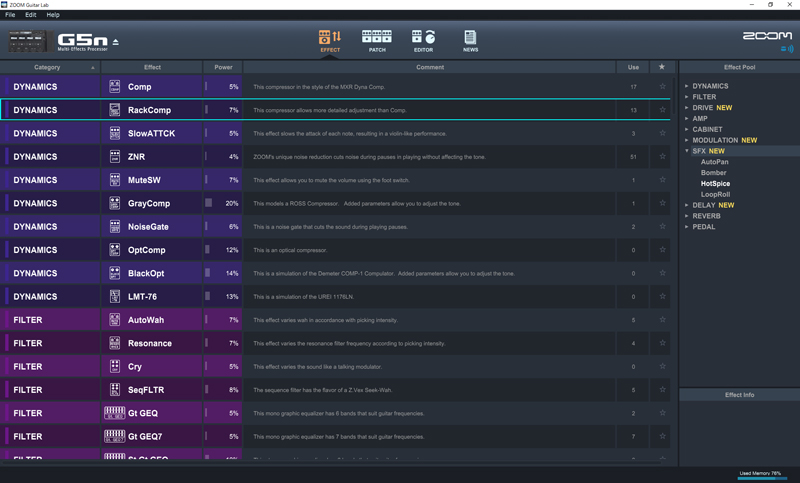The width and height of the screenshot is (800, 483).
Task: Click the eject arrow beside G5n
Action: pos(116,42)
